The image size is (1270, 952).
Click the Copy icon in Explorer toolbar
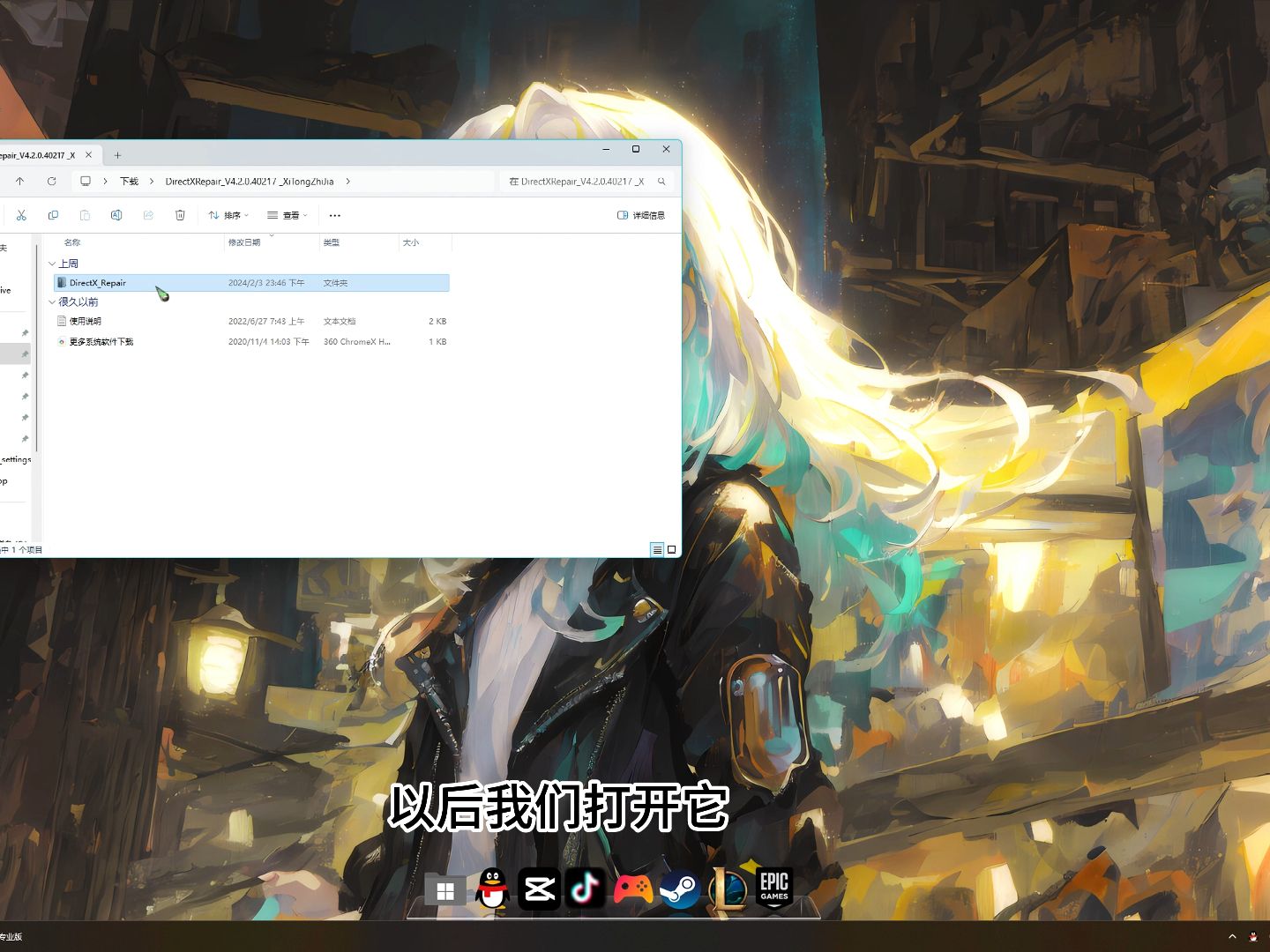tap(53, 215)
